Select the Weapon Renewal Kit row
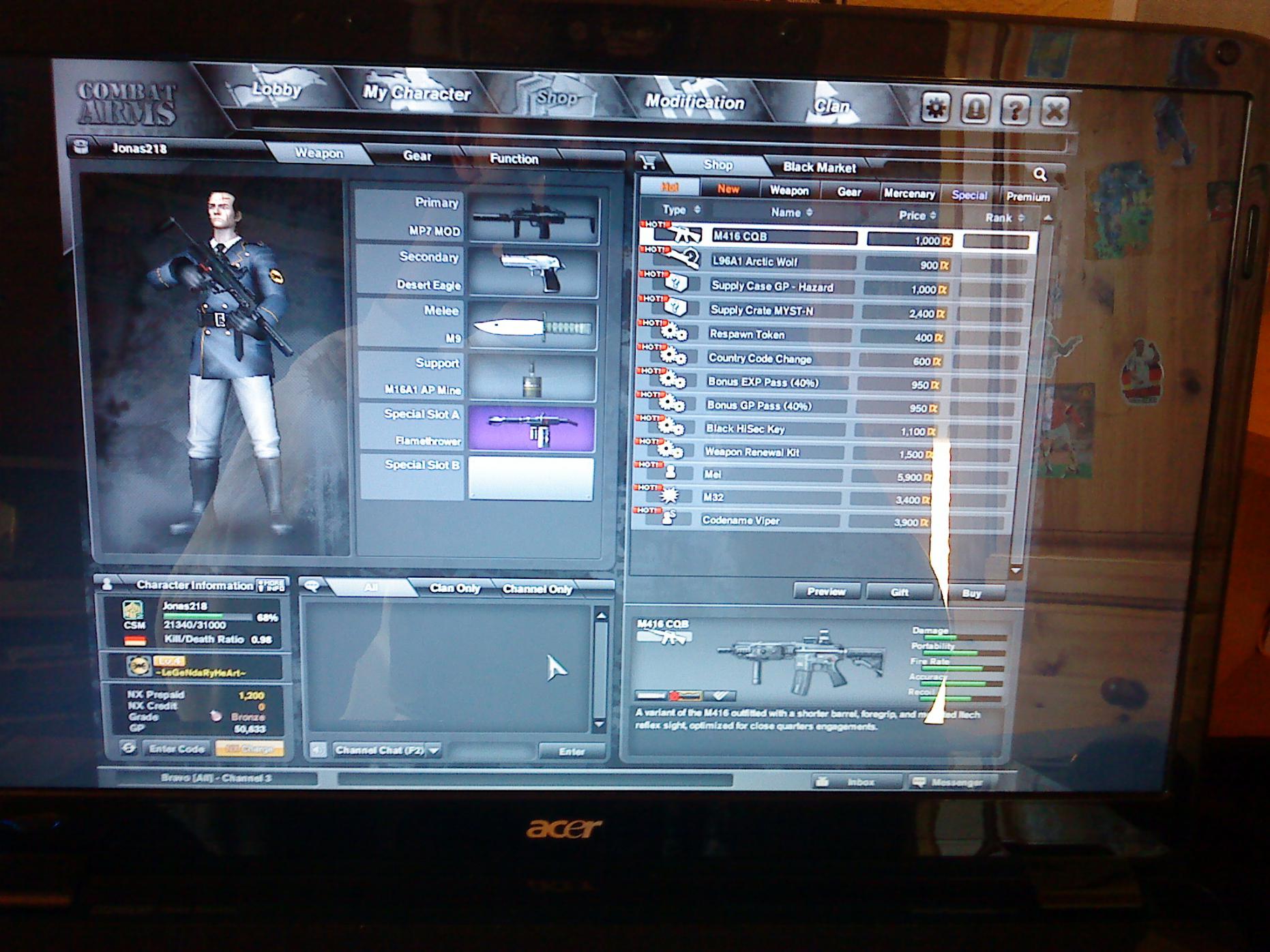Screen dimensions: 1270x952 tap(825, 452)
